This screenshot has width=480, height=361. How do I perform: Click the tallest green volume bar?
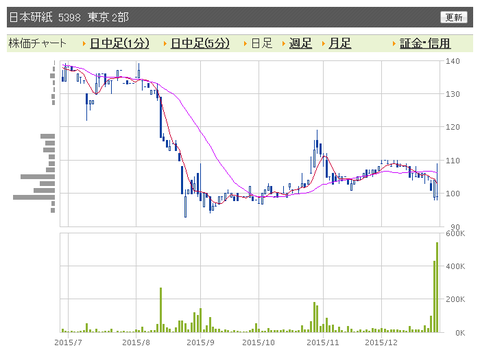437,287
